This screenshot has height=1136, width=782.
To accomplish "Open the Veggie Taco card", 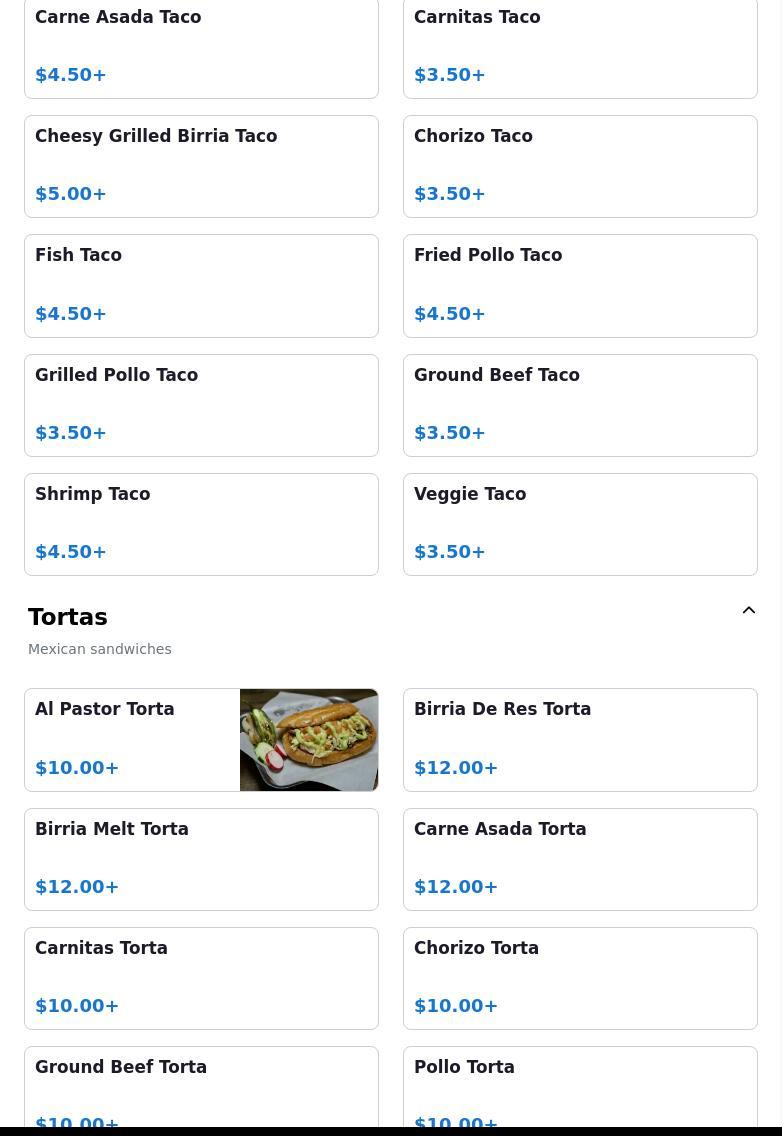I will coord(580,525).
